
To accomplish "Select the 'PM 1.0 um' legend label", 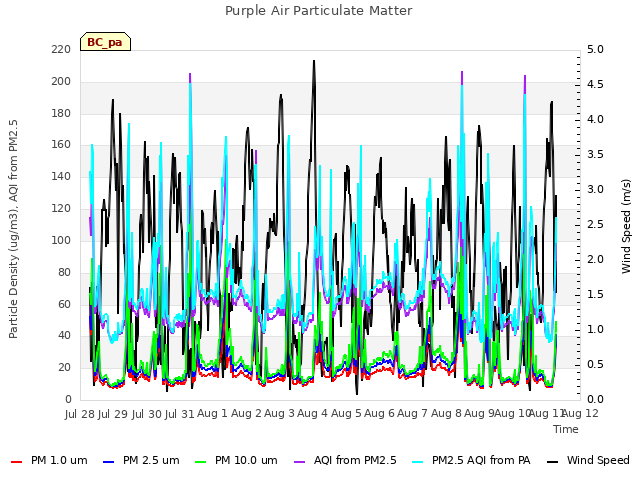I will coord(59,460).
